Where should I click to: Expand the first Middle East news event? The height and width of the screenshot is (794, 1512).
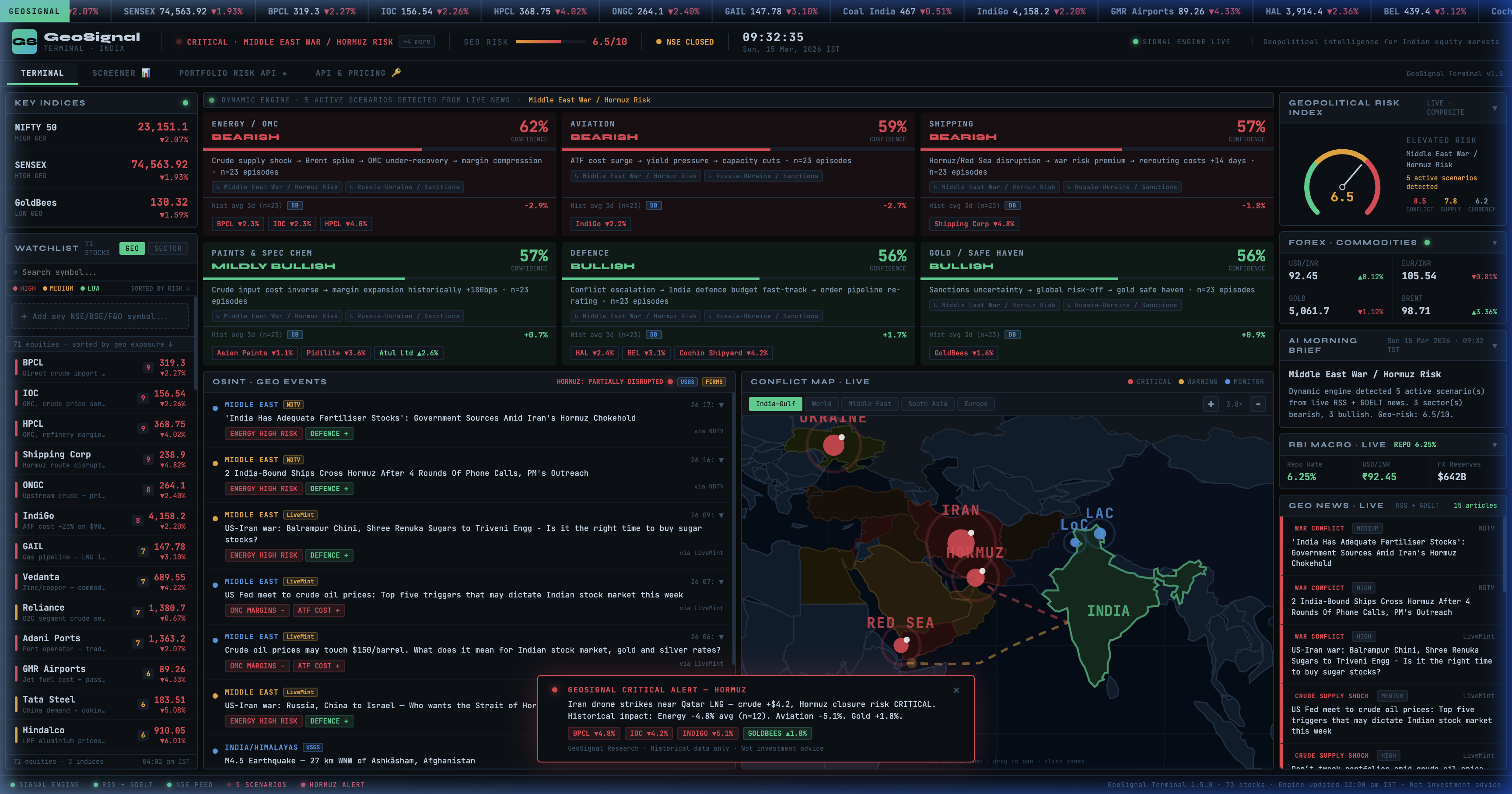click(721, 404)
